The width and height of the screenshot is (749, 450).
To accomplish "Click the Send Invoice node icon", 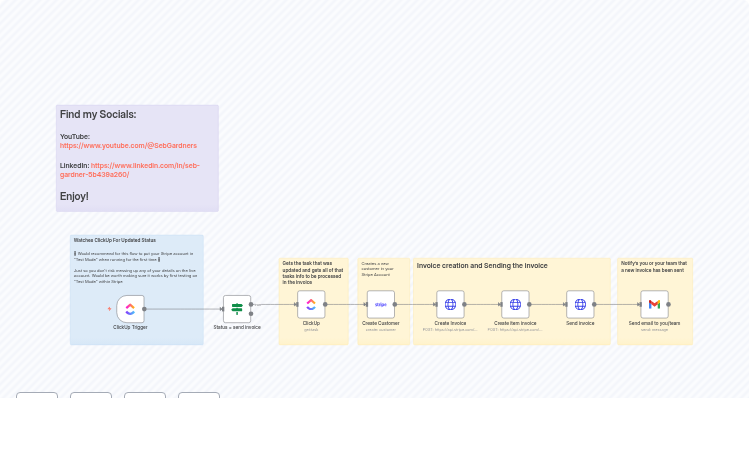I will coord(580,304).
